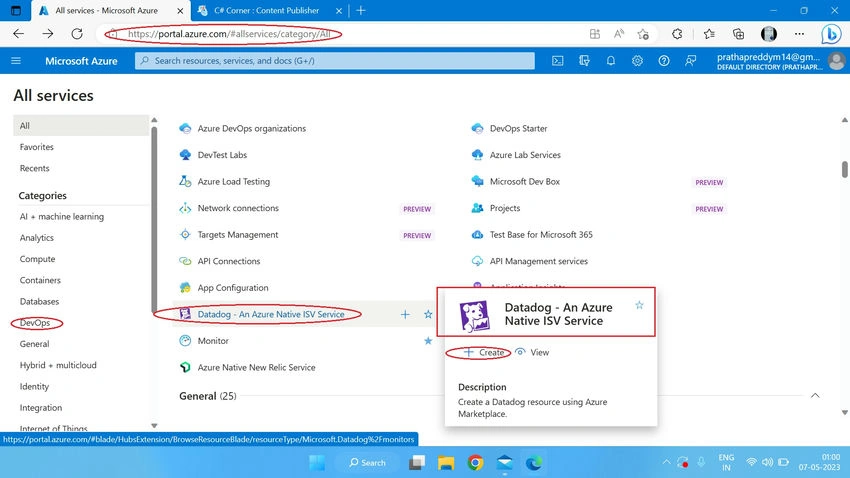Click the Azure Lab Services icon
The image size is (850, 478).
coord(478,155)
